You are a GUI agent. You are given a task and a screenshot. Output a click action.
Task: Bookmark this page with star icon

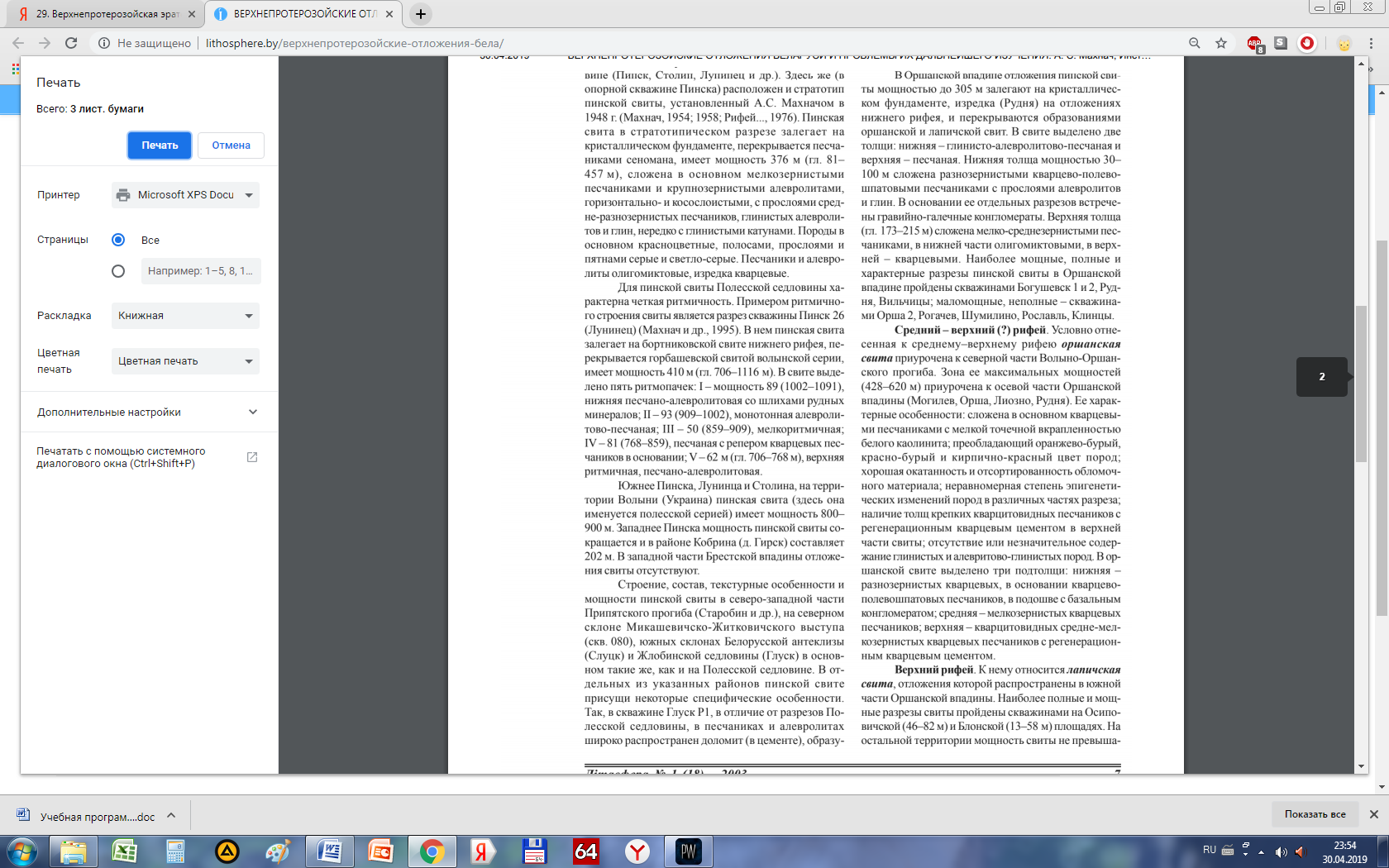(1220, 43)
